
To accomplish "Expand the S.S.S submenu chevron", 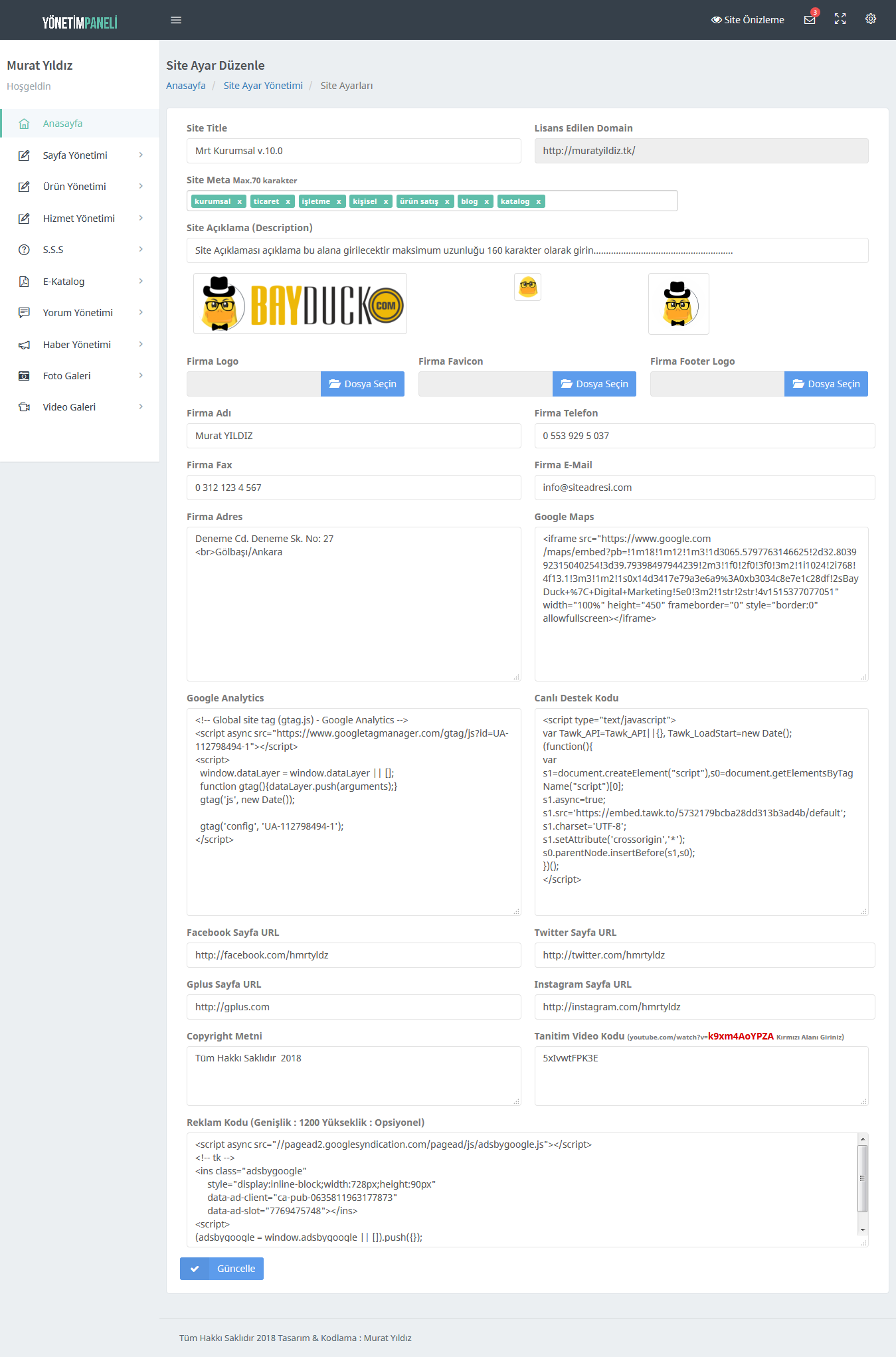I will click(141, 249).
